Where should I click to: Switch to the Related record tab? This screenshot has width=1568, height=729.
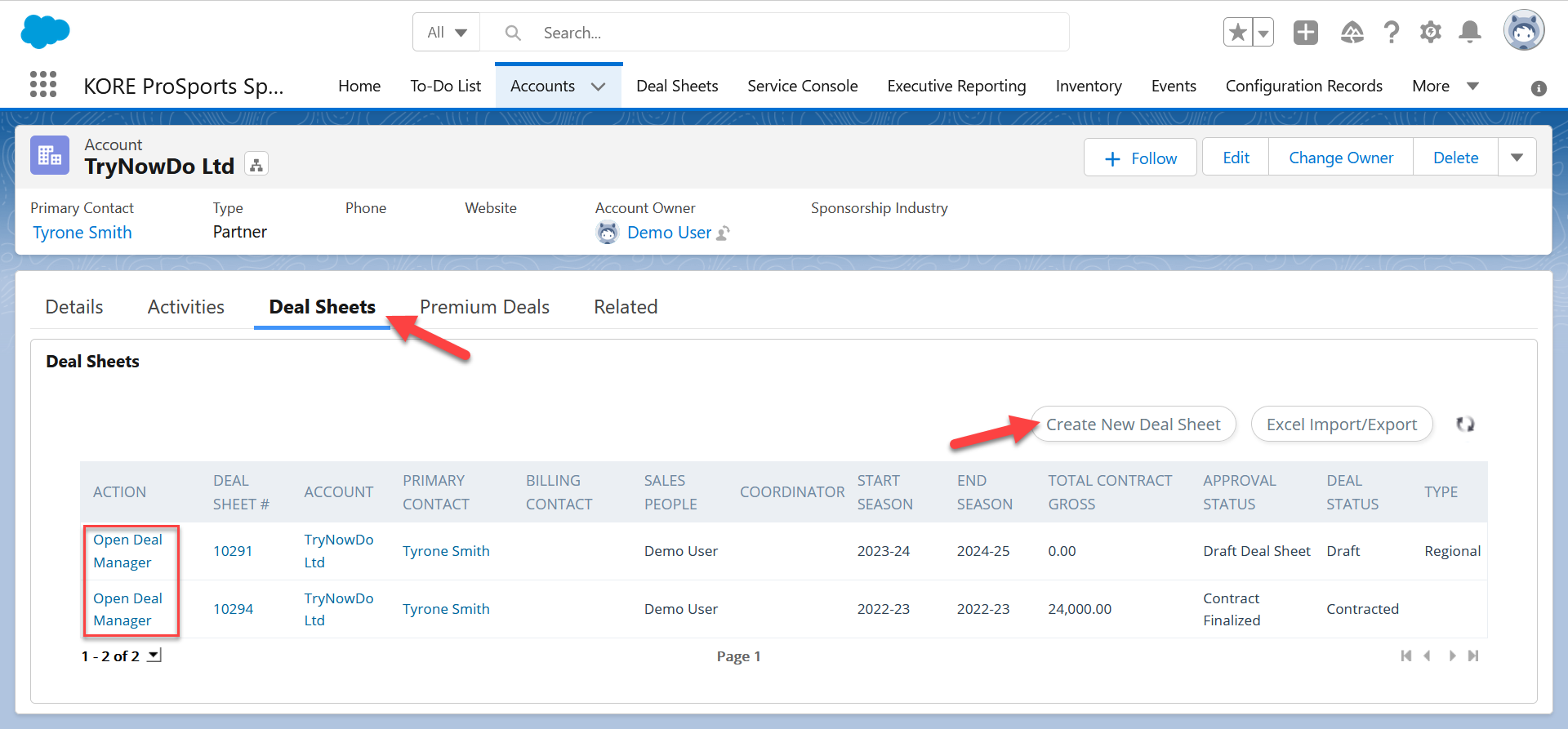coord(626,307)
